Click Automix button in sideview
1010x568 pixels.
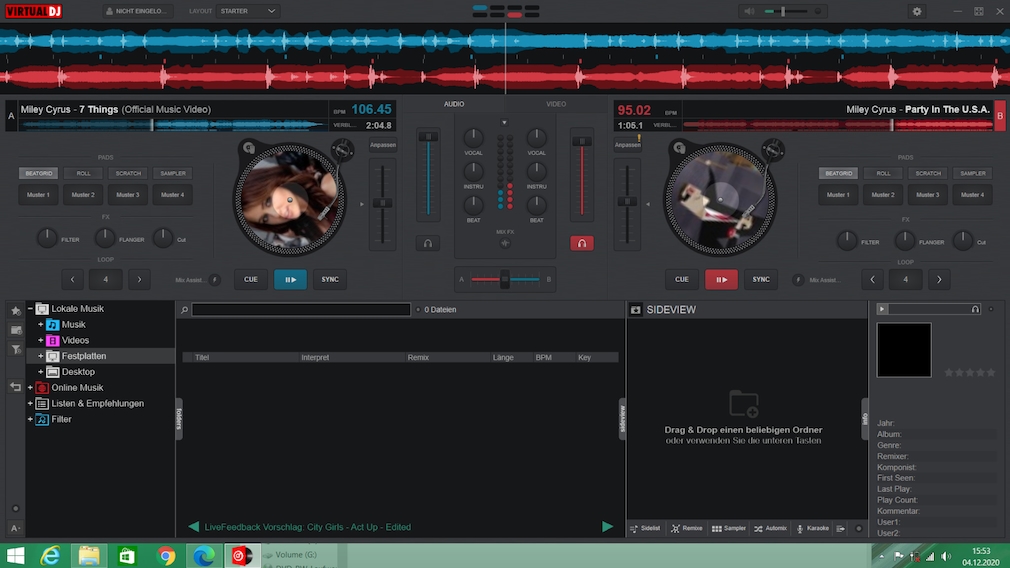(x=770, y=528)
